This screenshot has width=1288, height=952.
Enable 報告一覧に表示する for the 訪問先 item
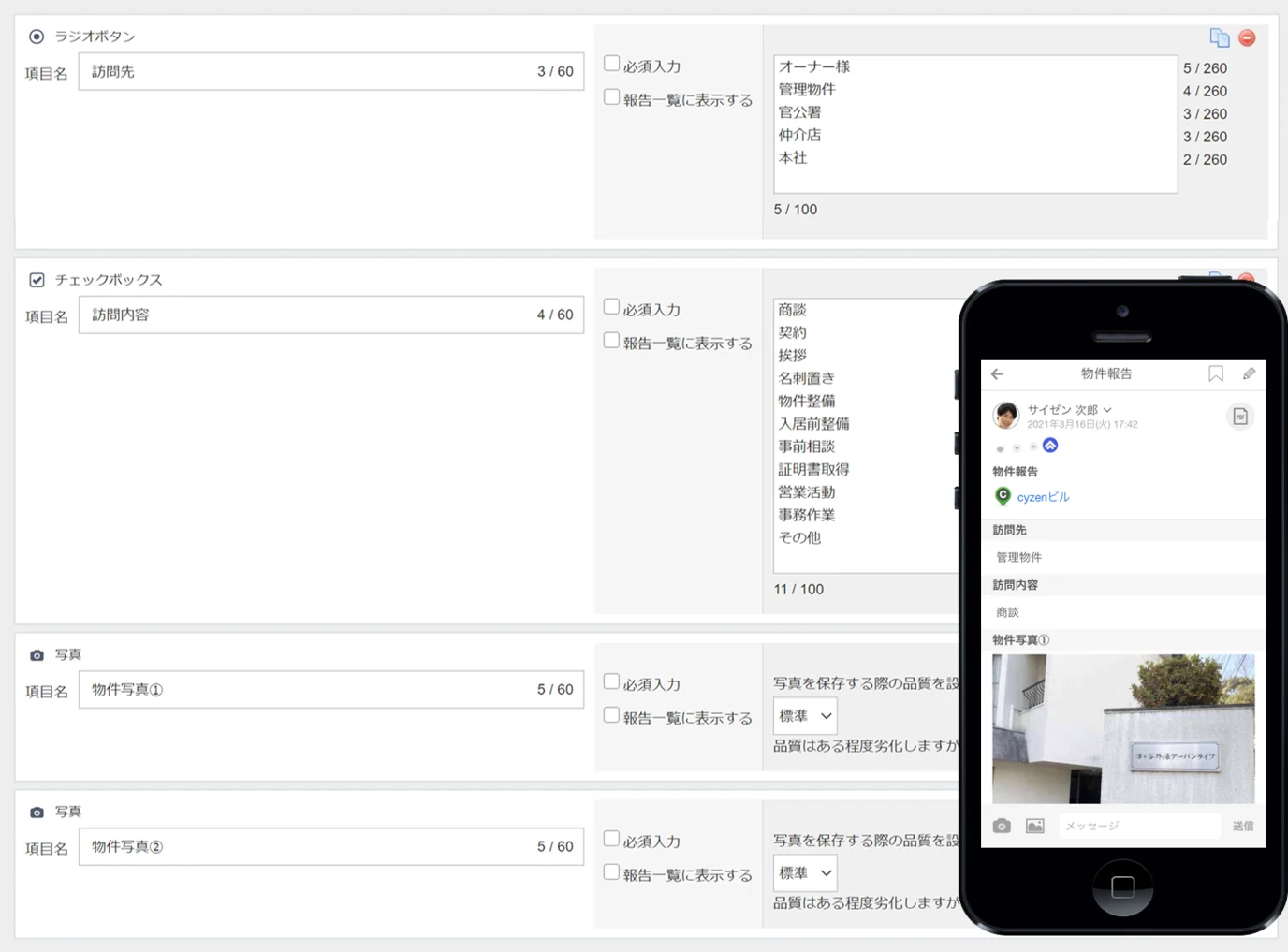point(611,97)
